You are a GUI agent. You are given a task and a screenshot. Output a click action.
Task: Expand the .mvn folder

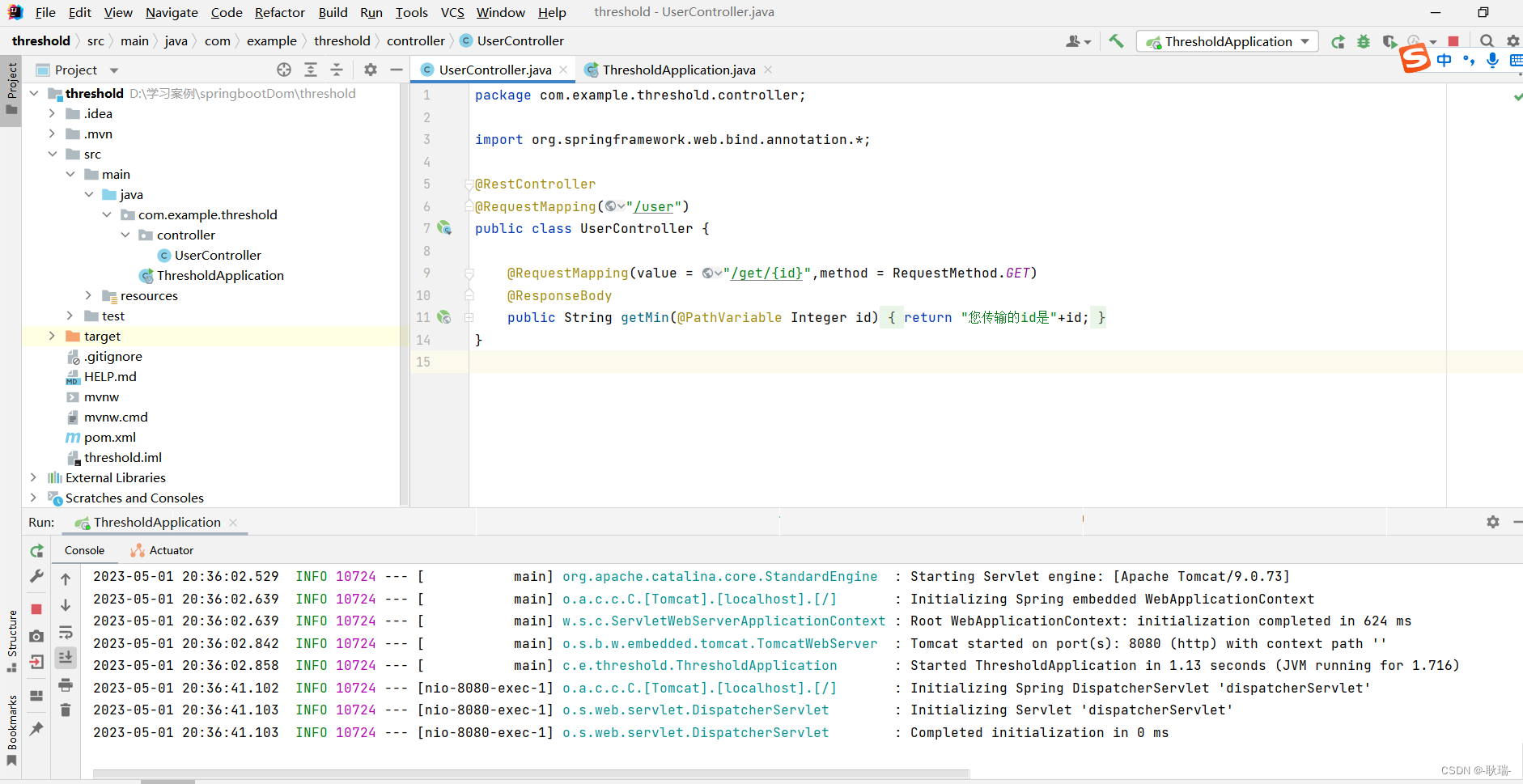pyautogui.click(x=52, y=133)
